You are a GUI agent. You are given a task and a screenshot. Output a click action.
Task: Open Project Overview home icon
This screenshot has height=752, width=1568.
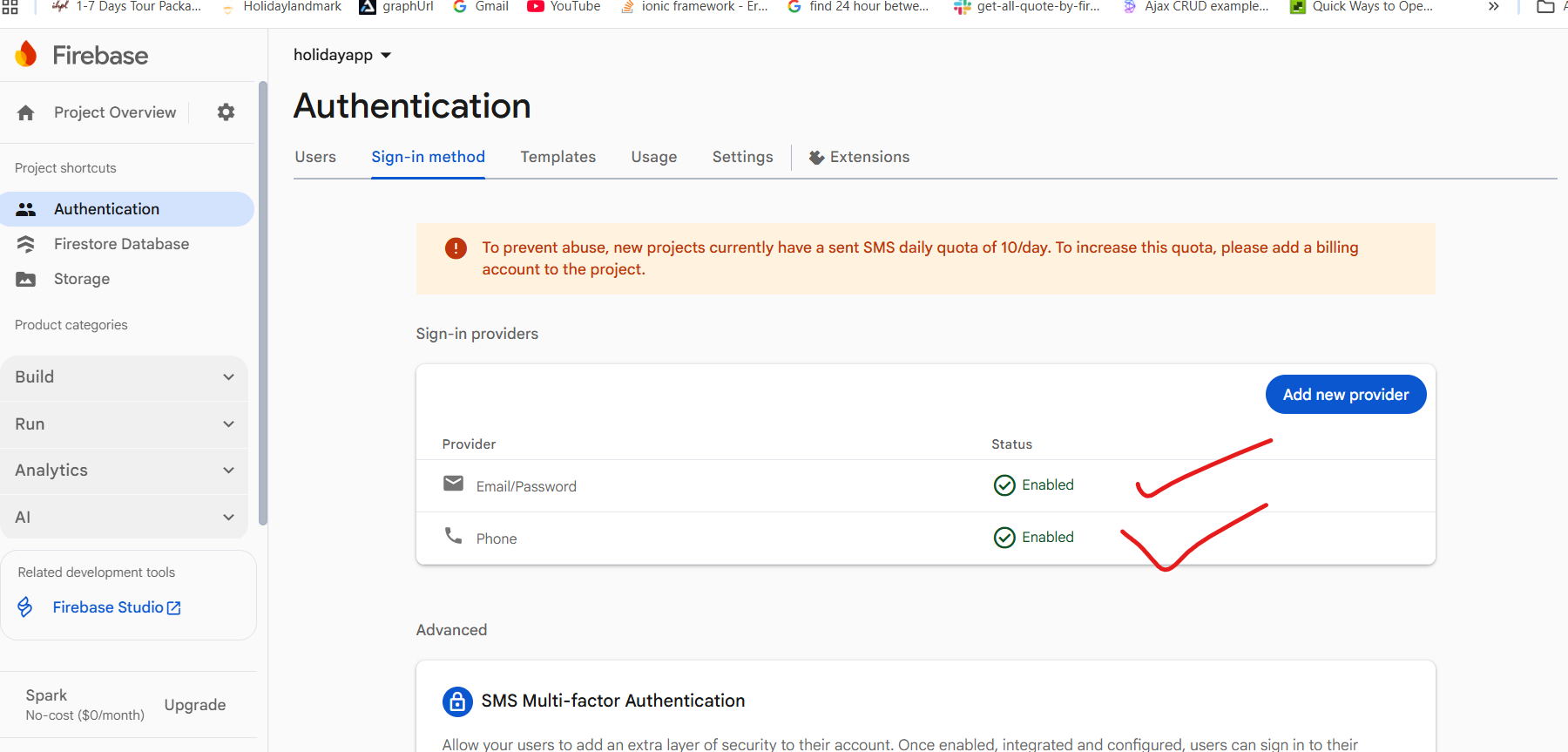click(x=26, y=112)
